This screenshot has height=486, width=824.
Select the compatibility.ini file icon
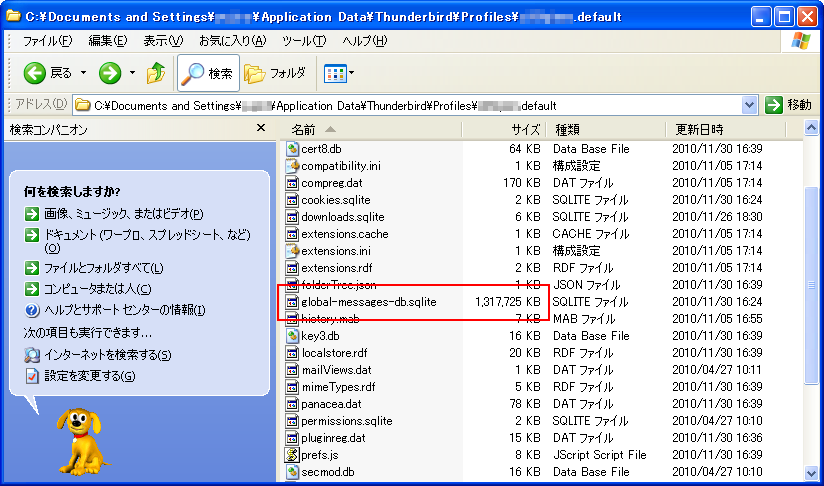(x=292, y=166)
